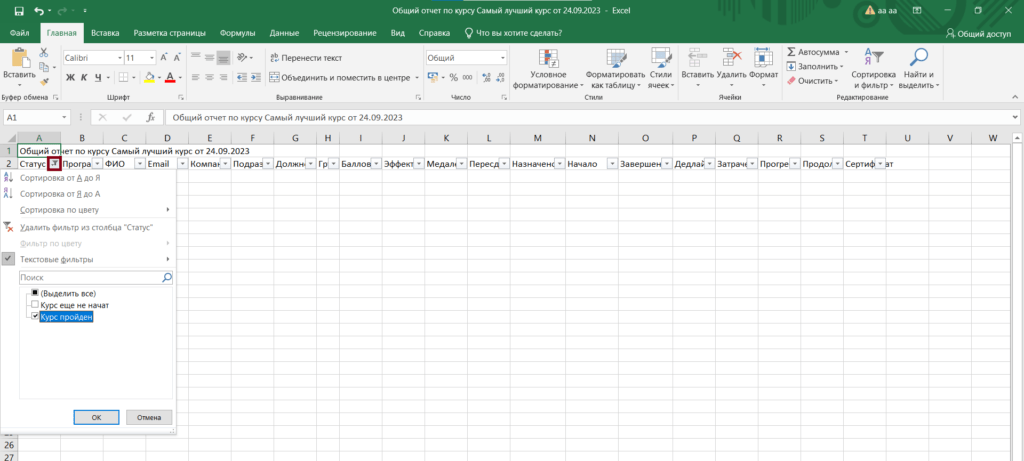The width and height of the screenshot is (1024, 461).
Task: Click the Очистить clear button
Action: (x=812, y=81)
